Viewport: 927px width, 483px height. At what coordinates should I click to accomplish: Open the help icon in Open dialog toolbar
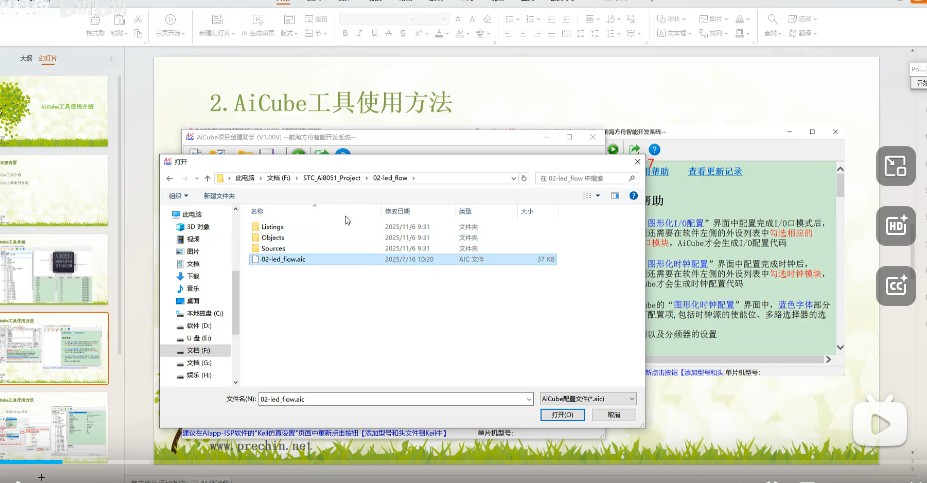[x=633, y=196]
